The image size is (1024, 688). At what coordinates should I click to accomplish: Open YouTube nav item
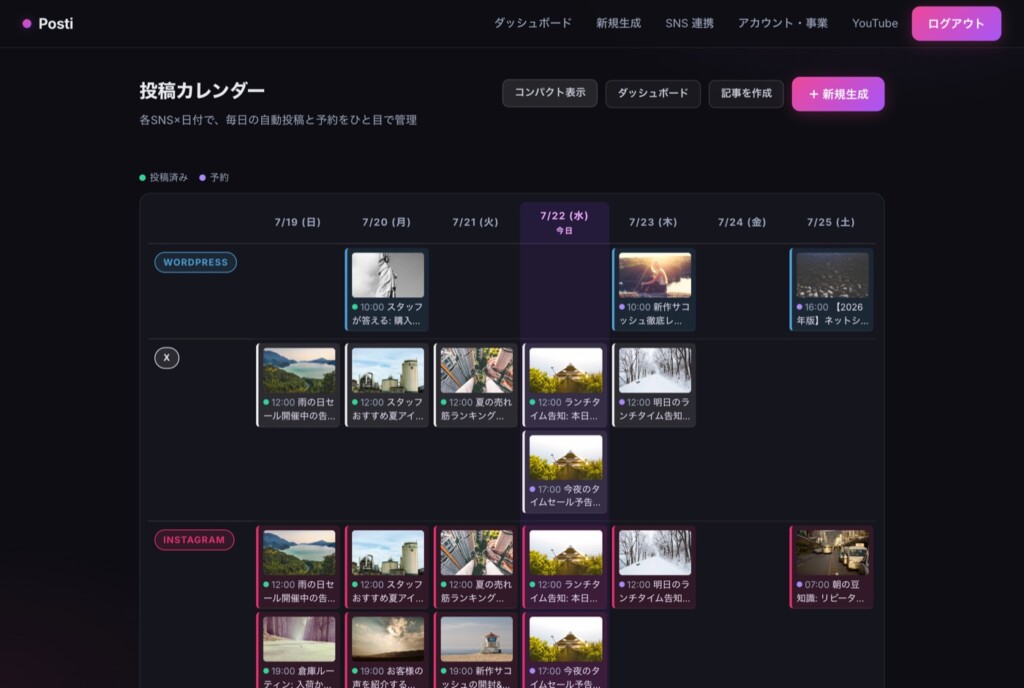click(x=874, y=23)
